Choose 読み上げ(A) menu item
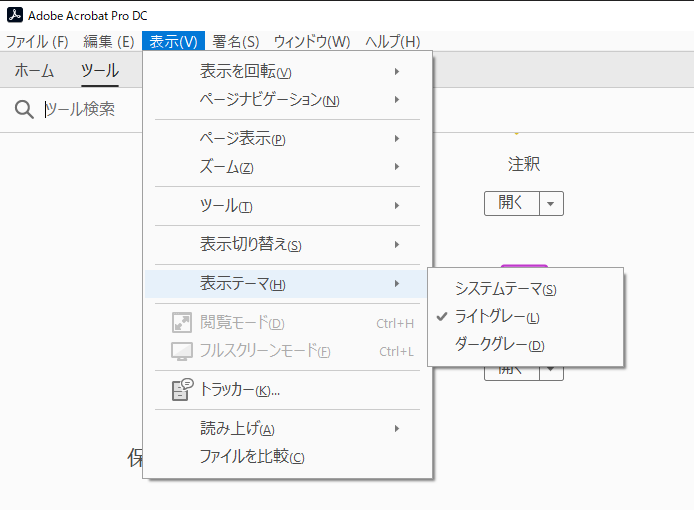The height and width of the screenshot is (510, 694). tap(287, 429)
